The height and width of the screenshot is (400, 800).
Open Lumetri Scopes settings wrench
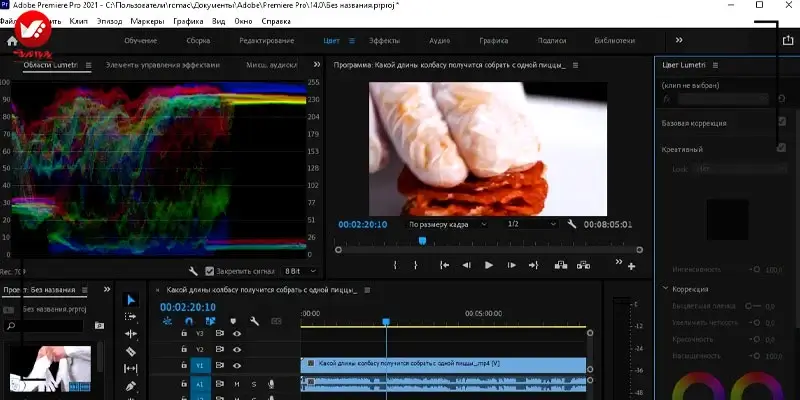[193, 271]
